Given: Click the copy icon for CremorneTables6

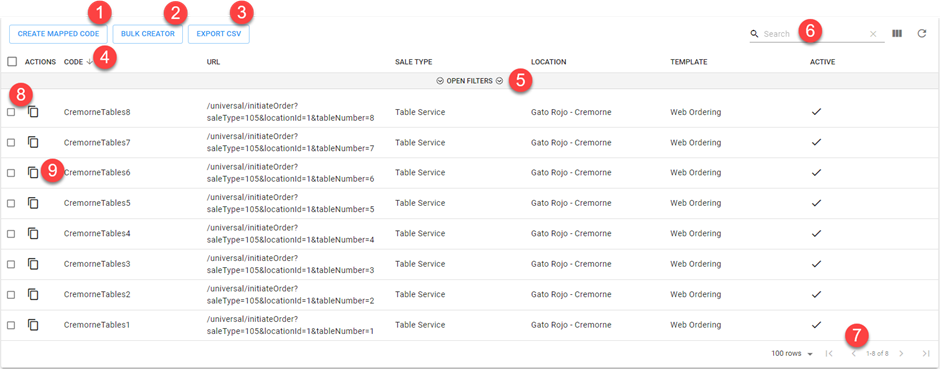Looking at the screenshot, I should (x=34, y=173).
